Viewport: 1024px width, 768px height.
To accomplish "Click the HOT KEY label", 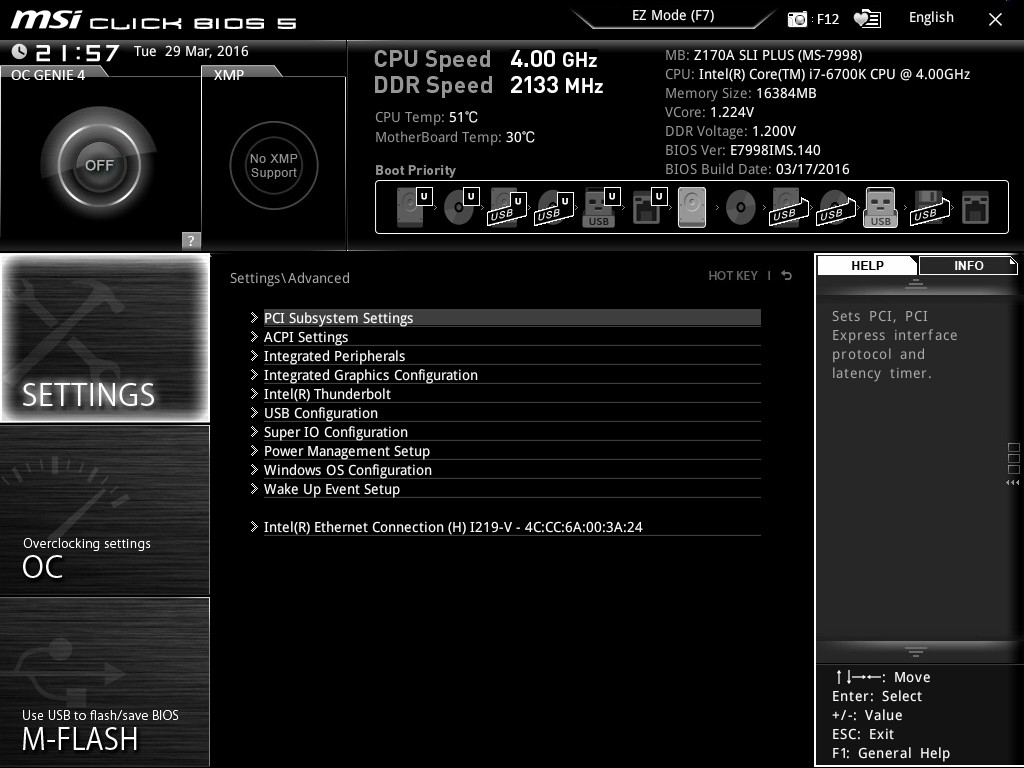I will [x=733, y=276].
